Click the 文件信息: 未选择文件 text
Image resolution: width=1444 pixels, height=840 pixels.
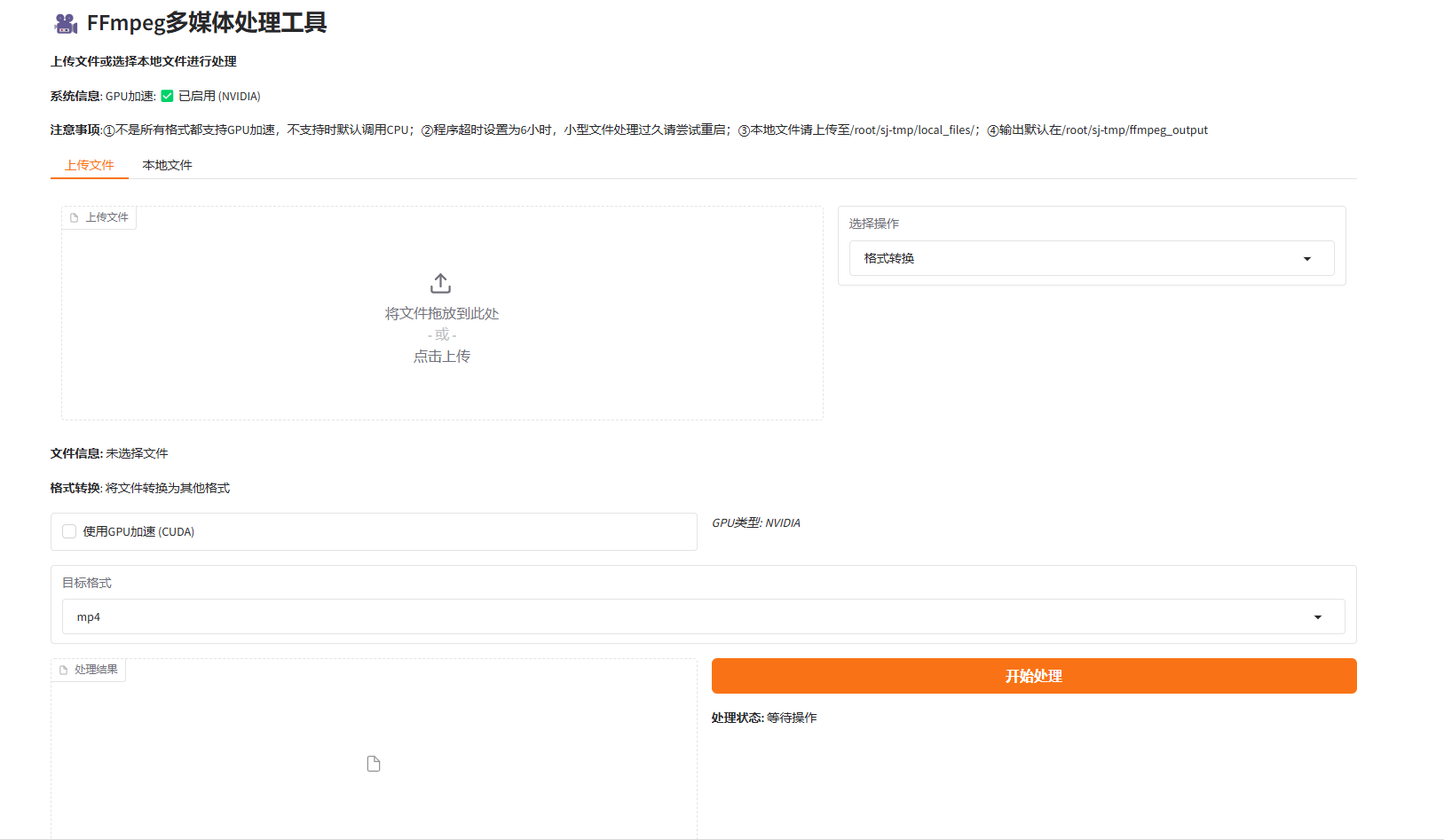tap(109, 453)
